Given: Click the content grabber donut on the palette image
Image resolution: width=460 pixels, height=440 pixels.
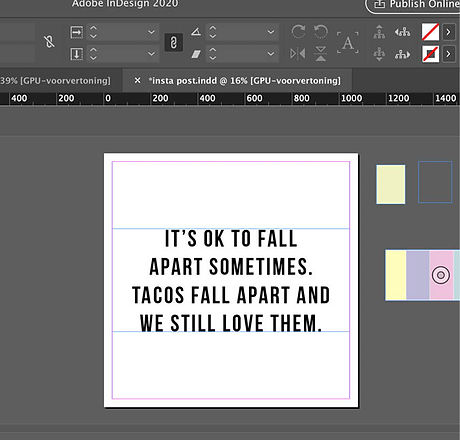Looking at the screenshot, I should point(441,275).
